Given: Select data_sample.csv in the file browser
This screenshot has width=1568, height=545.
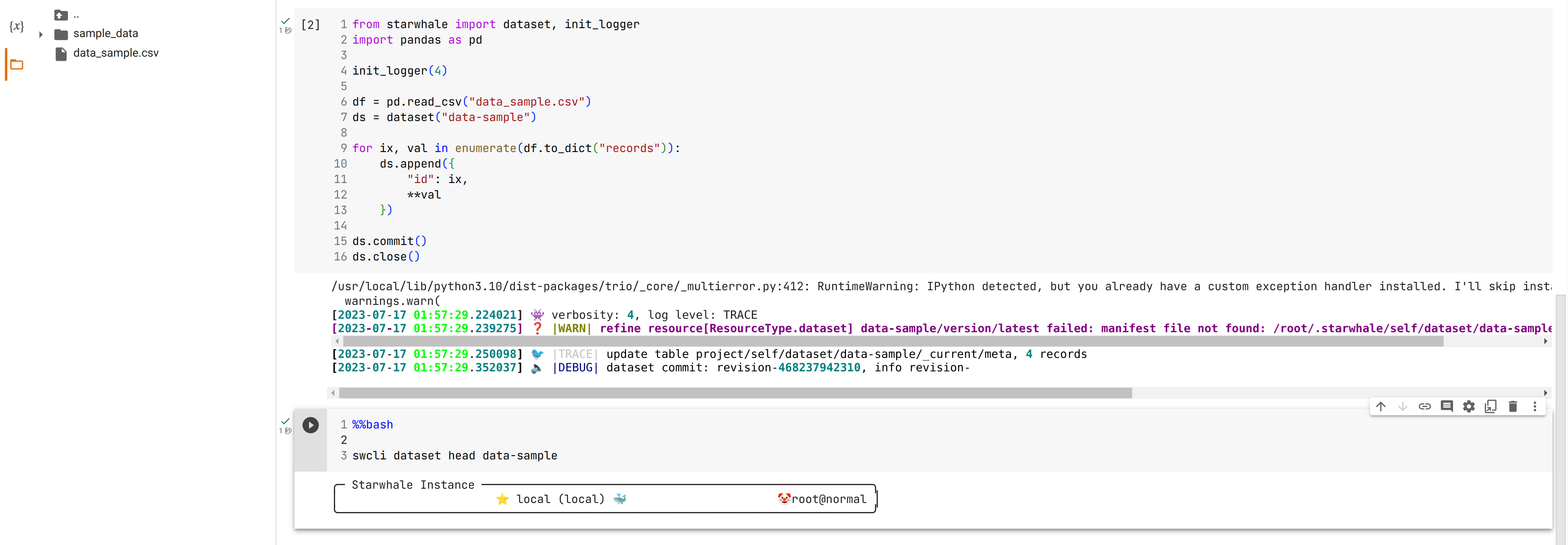Looking at the screenshot, I should point(116,53).
